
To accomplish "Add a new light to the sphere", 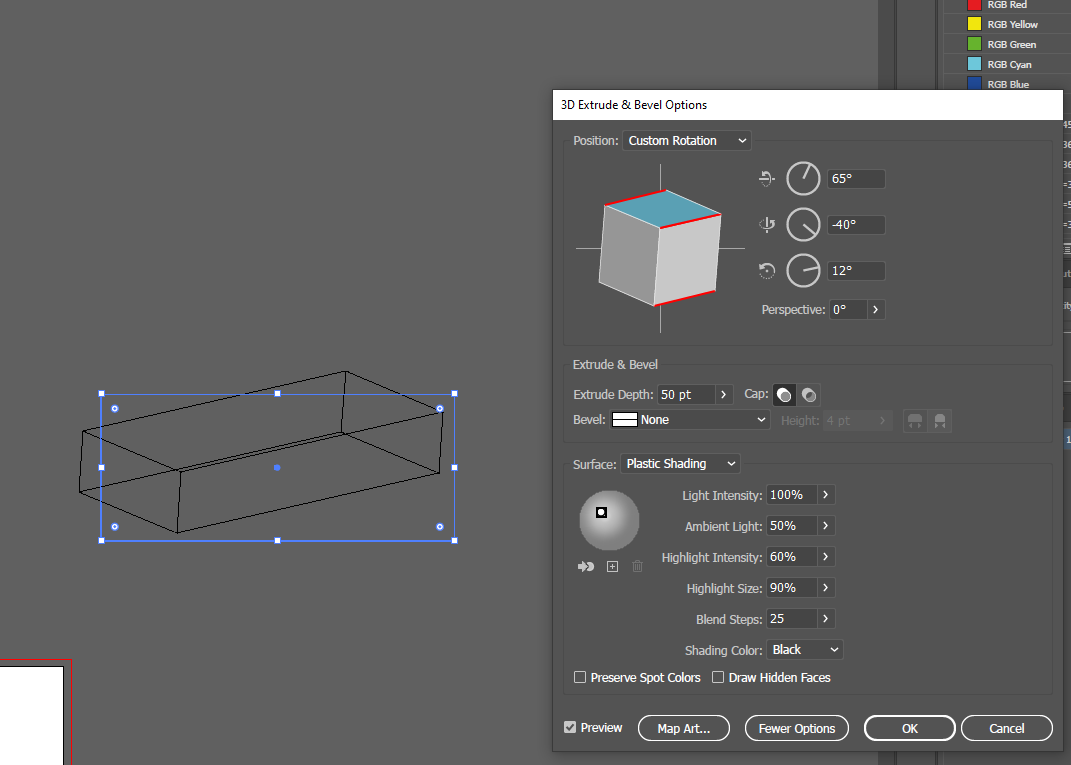I will [x=612, y=567].
